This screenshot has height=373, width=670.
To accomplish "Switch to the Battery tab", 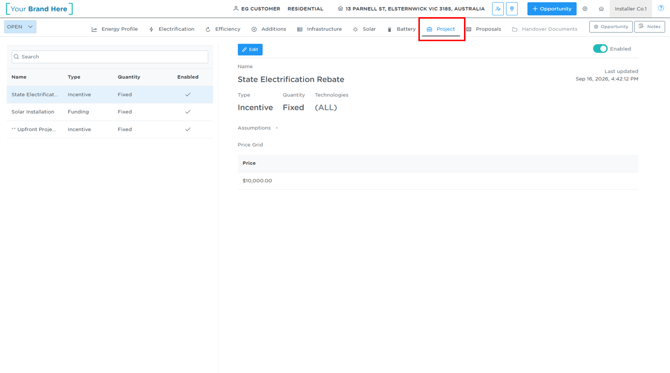I will click(x=402, y=29).
